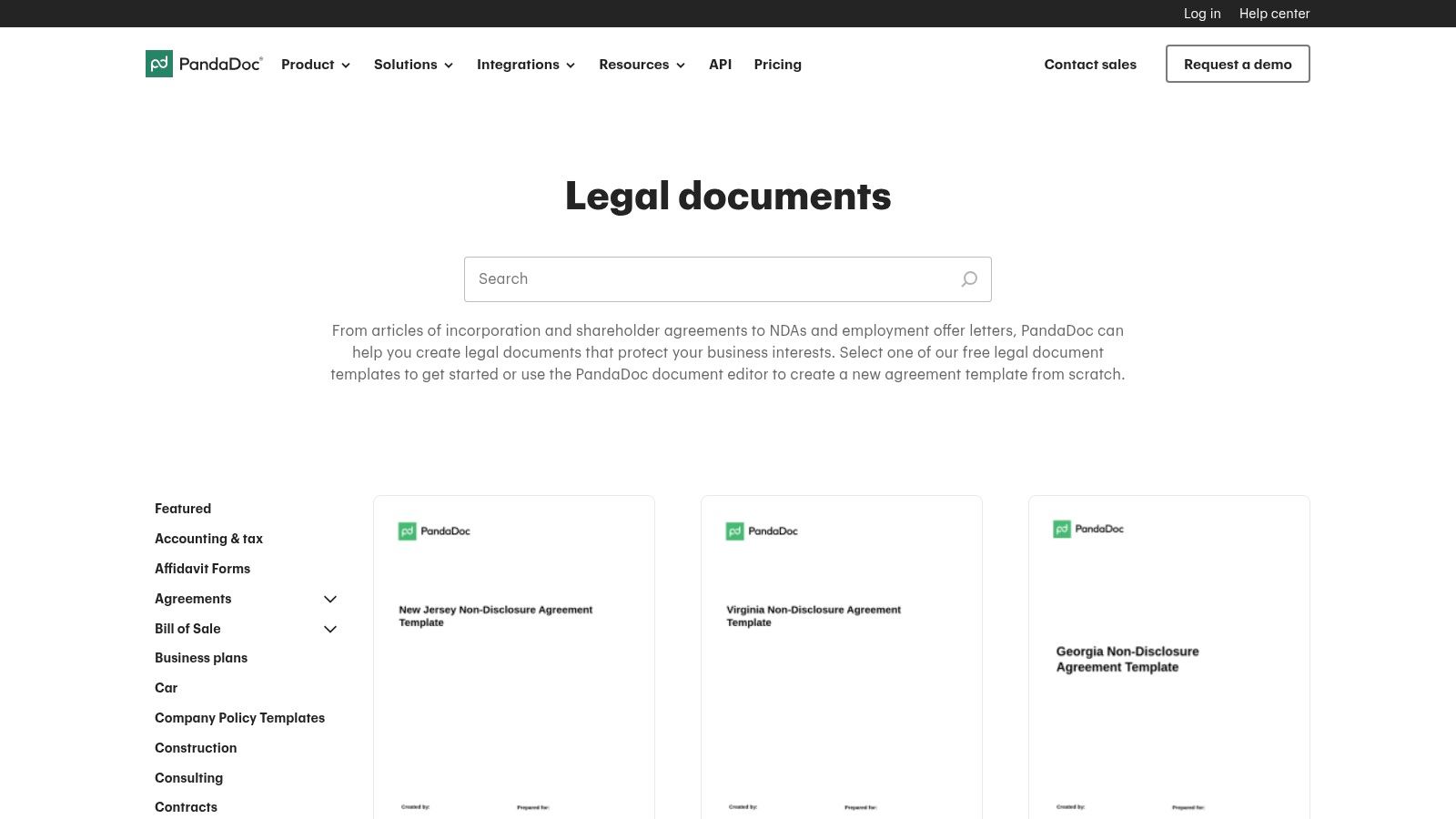1456x819 pixels.
Task: Click PandaDoc logo on Georgia template card
Action: click(1088, 529)
